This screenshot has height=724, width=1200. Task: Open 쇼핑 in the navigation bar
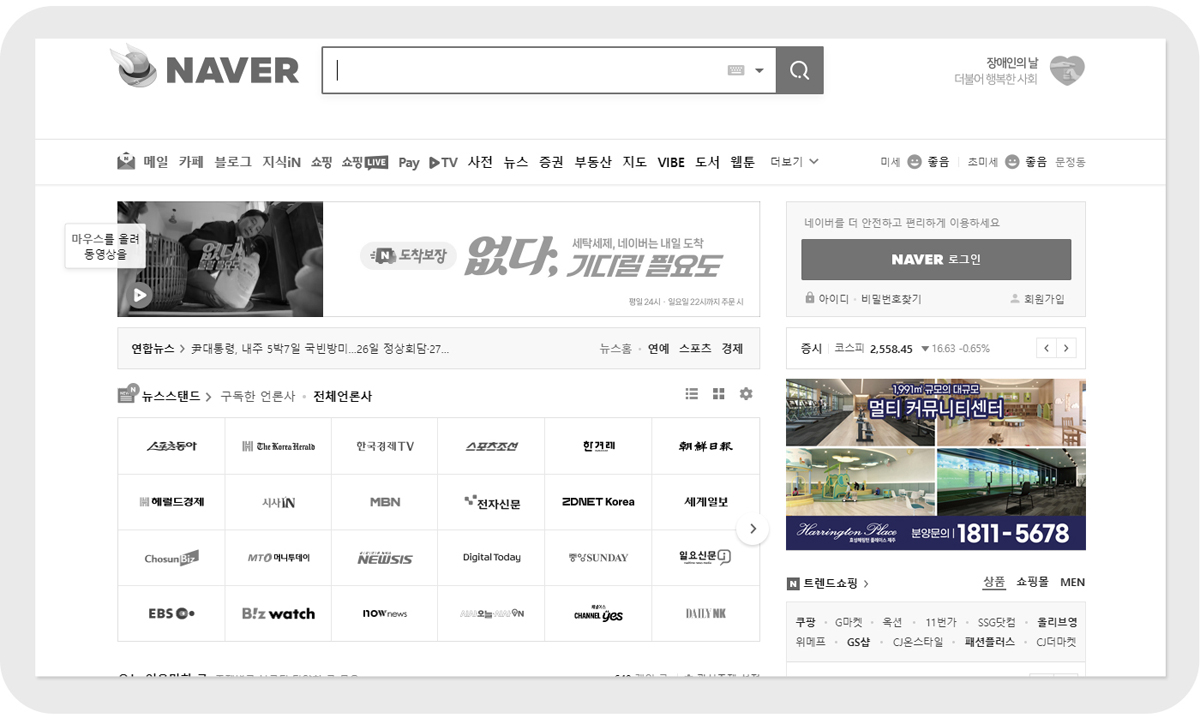[x=321, y=162]
